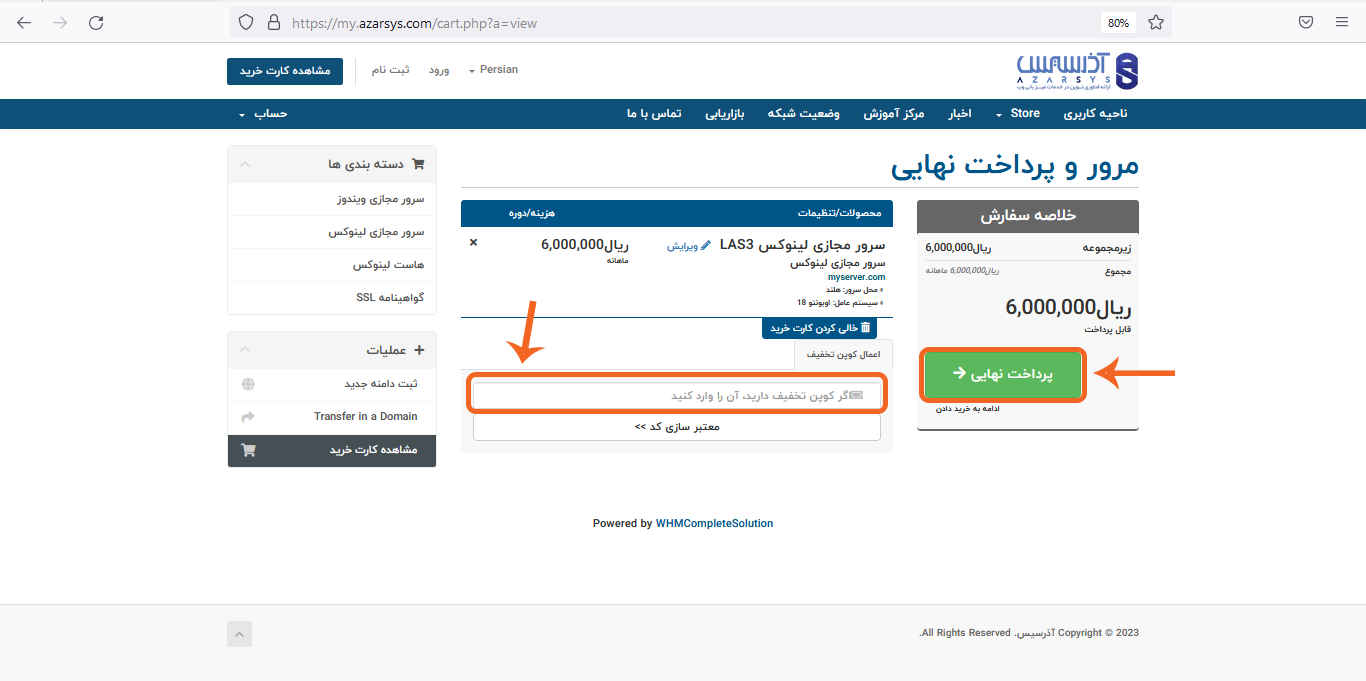This screenshot has height=681, width=1366.
Task: Open the ورود login link
Action: click(x=439, y=70)
